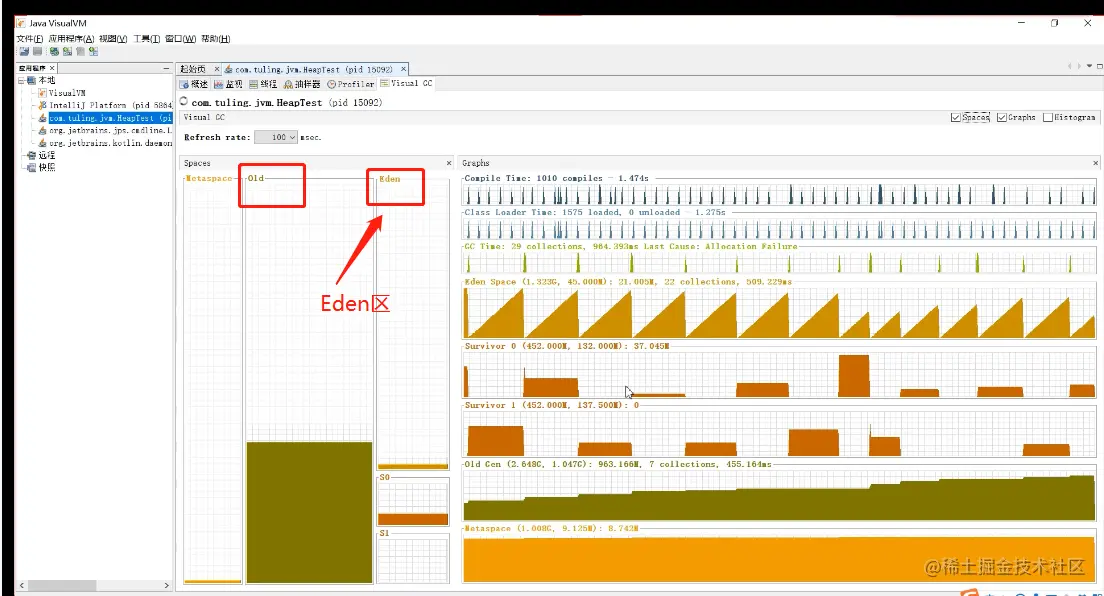1104x596 pixels.
Task: Click the Metaspace graph
Action: (x=779, y=558)
